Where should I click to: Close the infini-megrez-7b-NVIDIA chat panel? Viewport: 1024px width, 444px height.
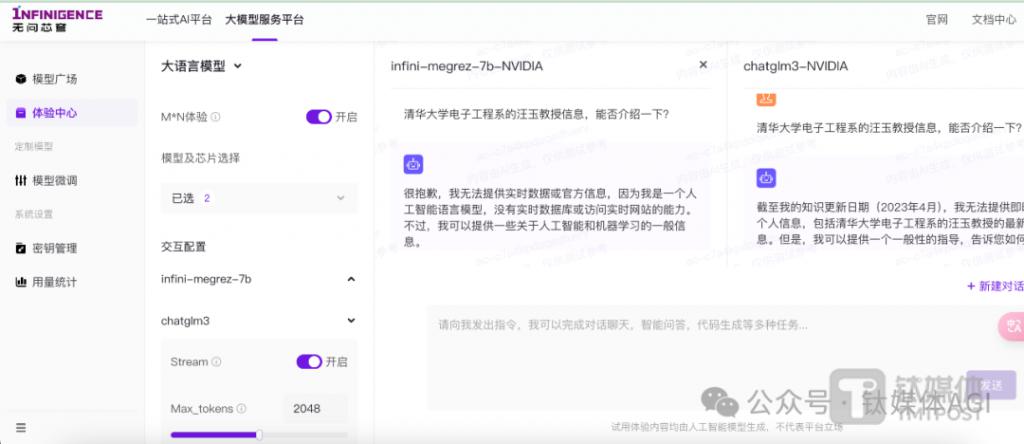tap(703, 65)
